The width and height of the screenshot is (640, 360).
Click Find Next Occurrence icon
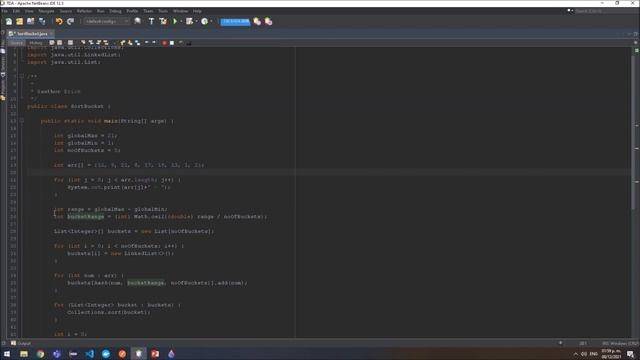(x=98, y=42)
